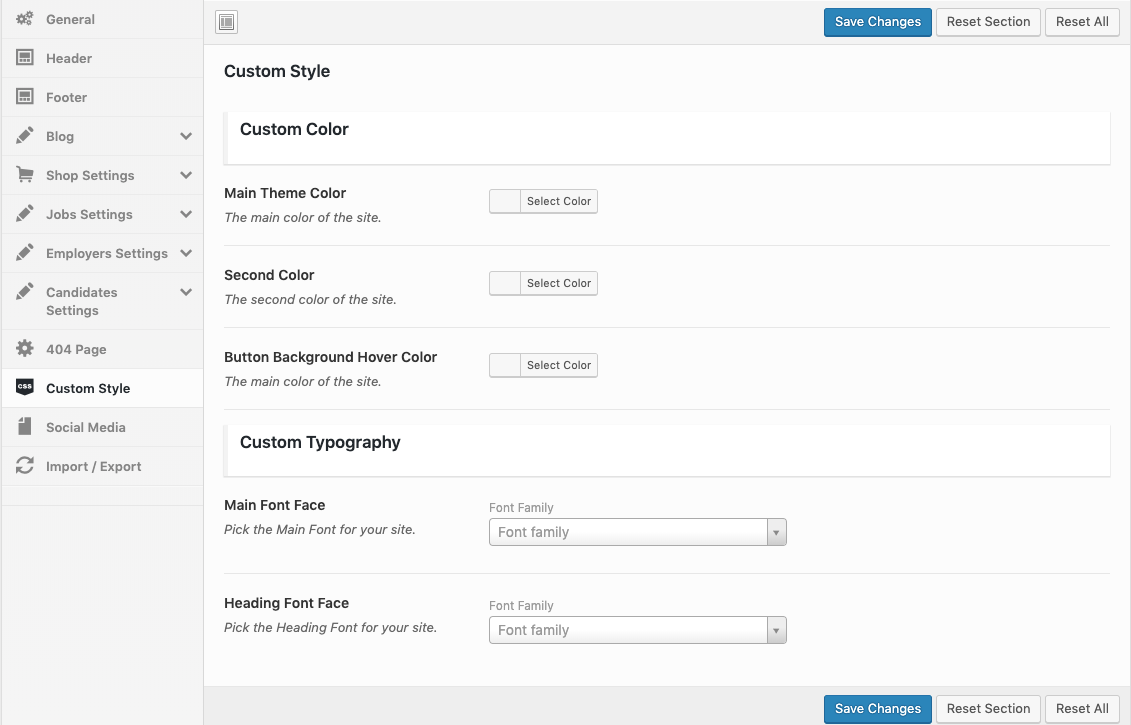Image resolution: width=1131 pixels, height=725 pixels.
Task: Open the Main Font Face family dropdown
Action: tap(637, 532)
